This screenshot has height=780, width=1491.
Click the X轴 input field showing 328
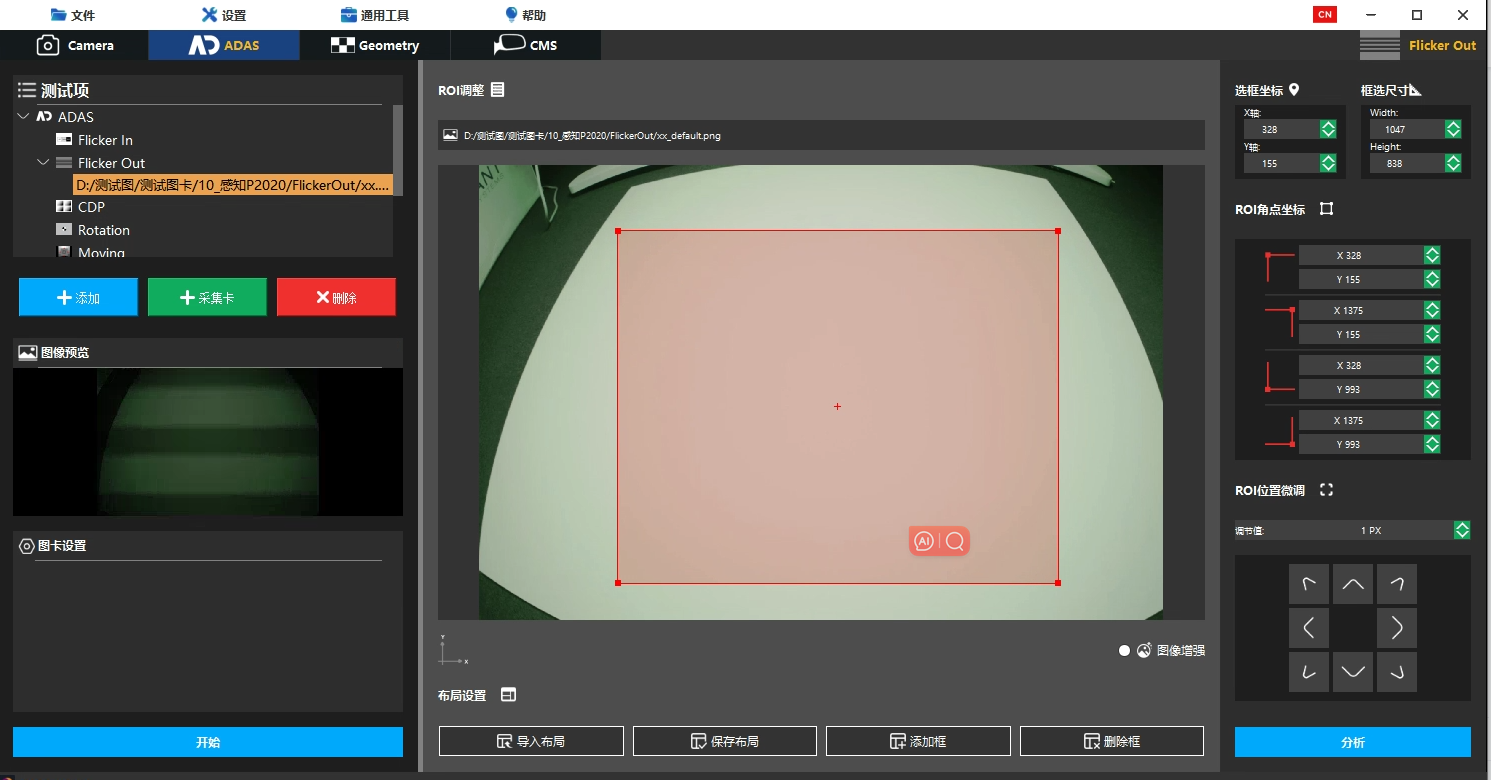click(x=1280, y=129)
